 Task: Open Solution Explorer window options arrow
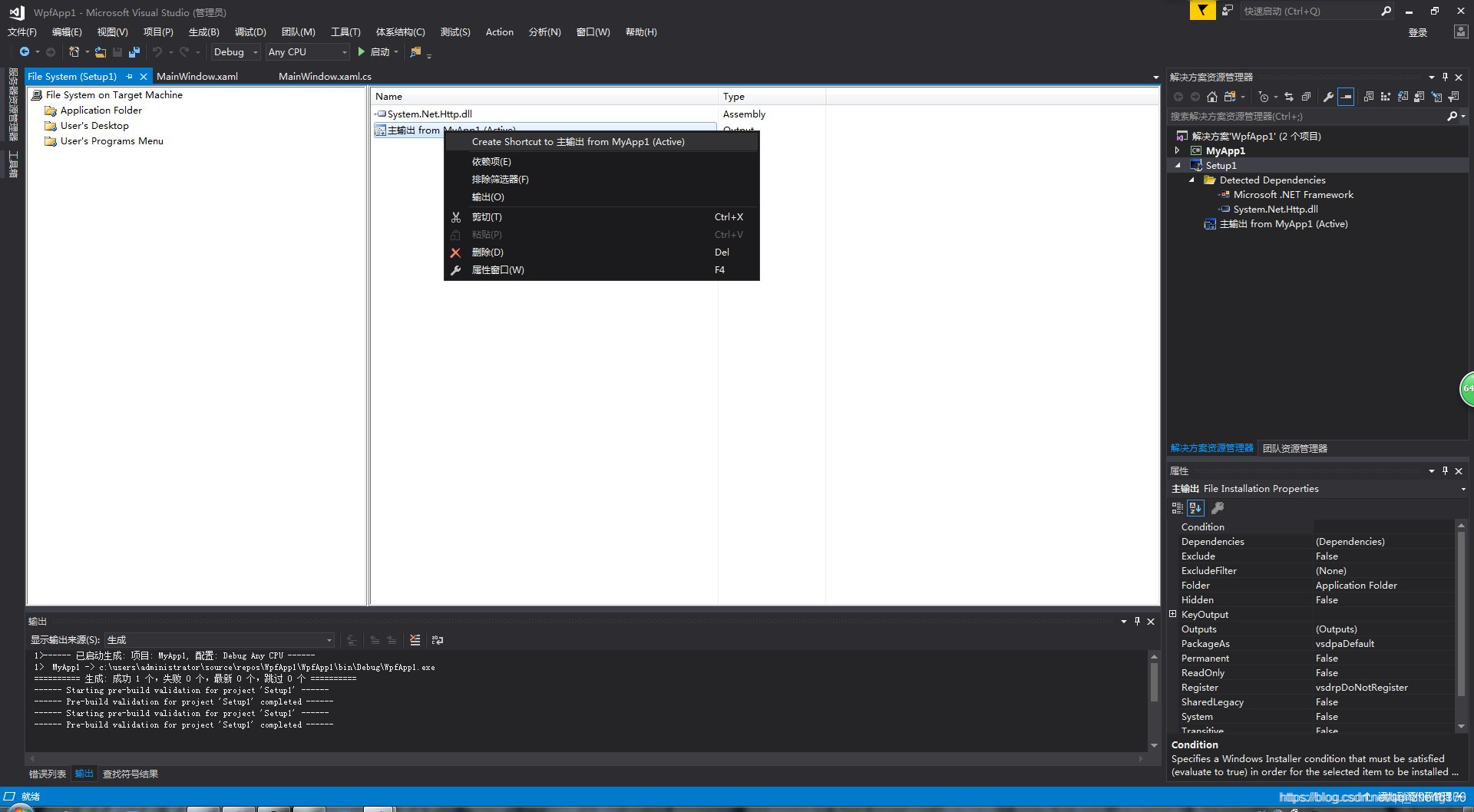click(x=1431, y=78)
